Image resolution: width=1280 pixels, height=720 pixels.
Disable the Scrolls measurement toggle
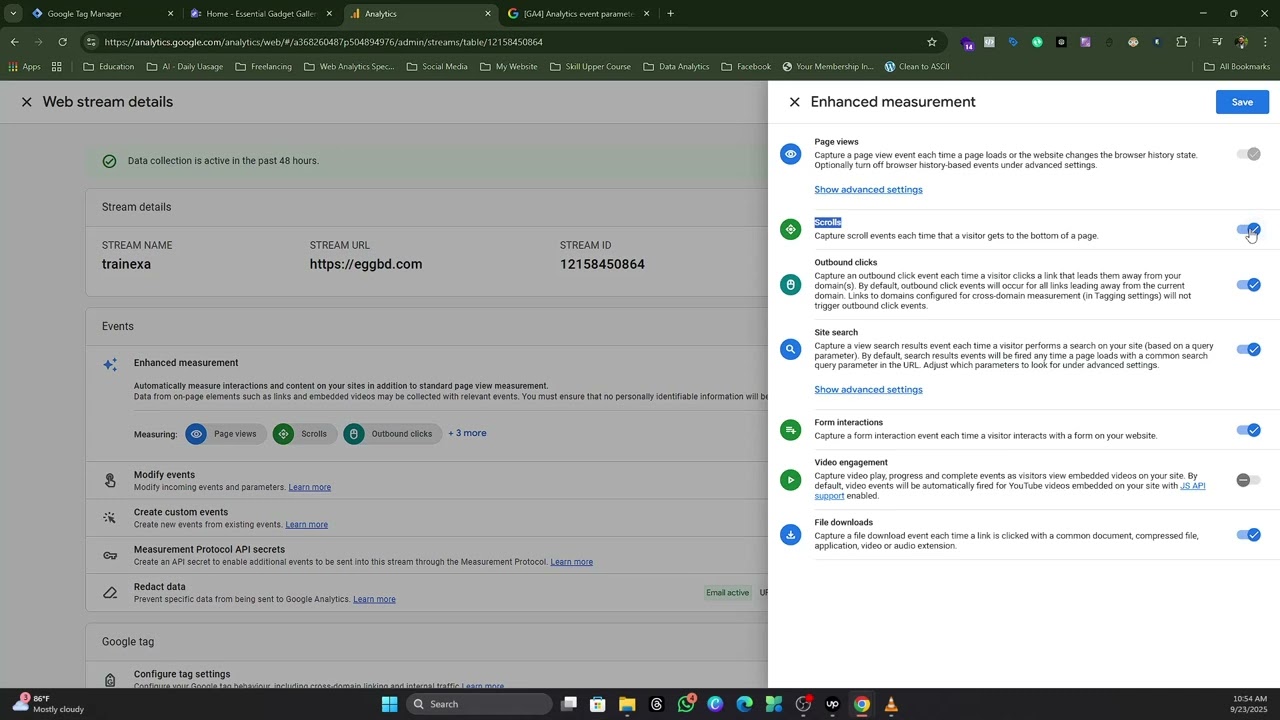1248,230
